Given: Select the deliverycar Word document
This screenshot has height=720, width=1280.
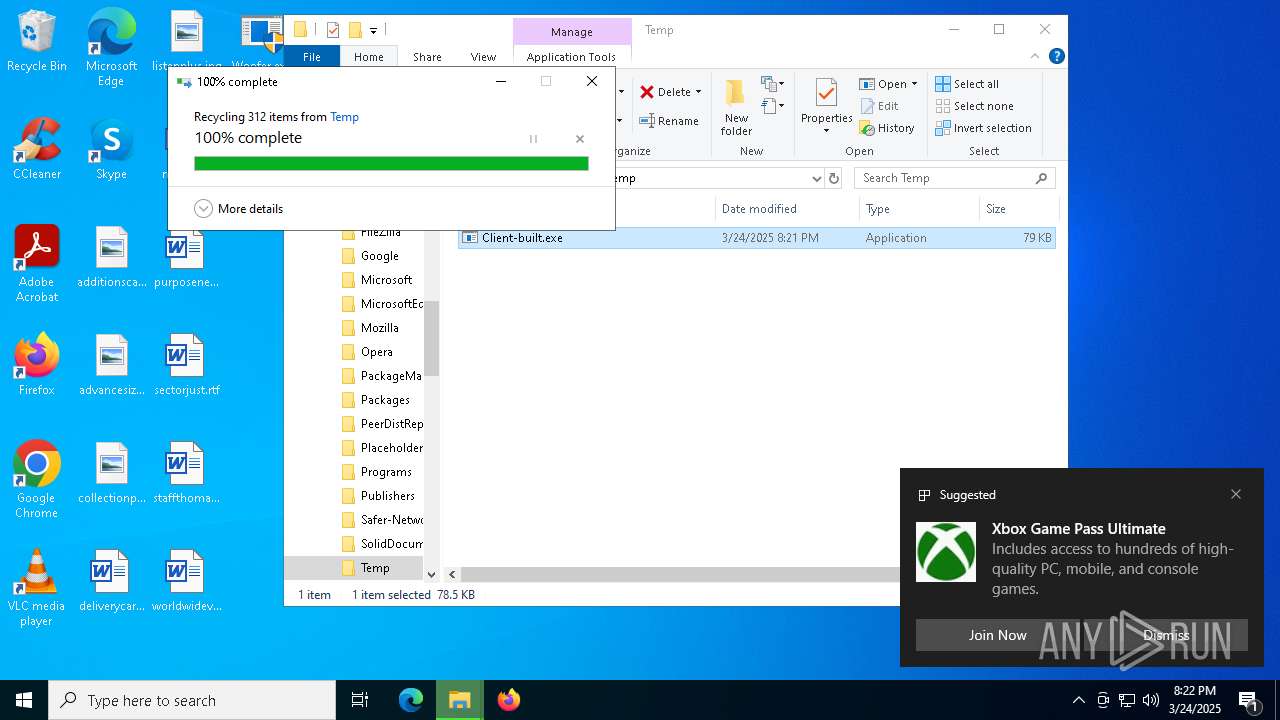Looking at the screenshot, I should pos(112,581).
